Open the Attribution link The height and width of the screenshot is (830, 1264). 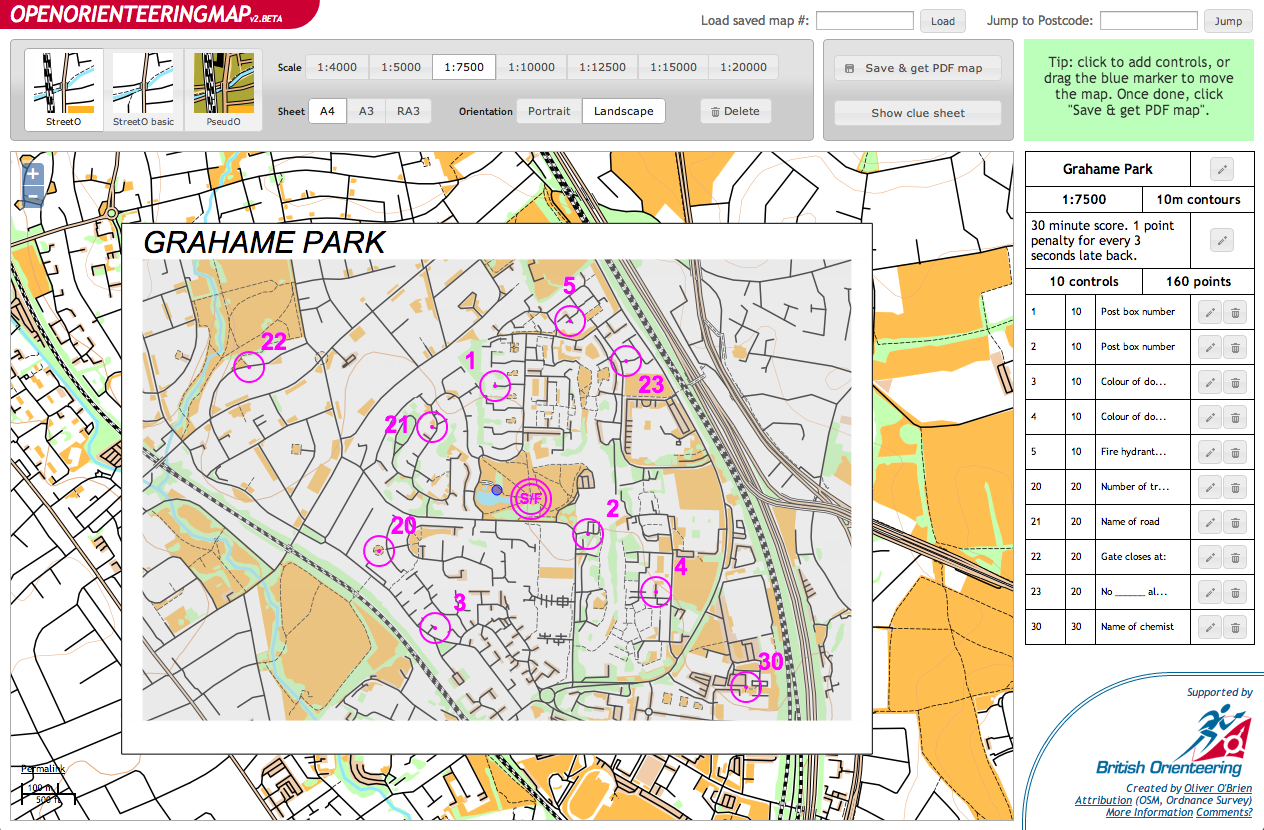(x=1103, y=799)
